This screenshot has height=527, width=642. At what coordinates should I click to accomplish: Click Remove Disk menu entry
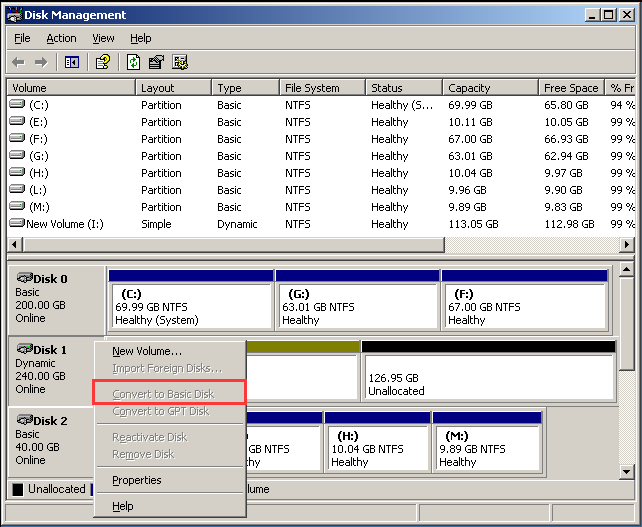(x=170, y=455)
